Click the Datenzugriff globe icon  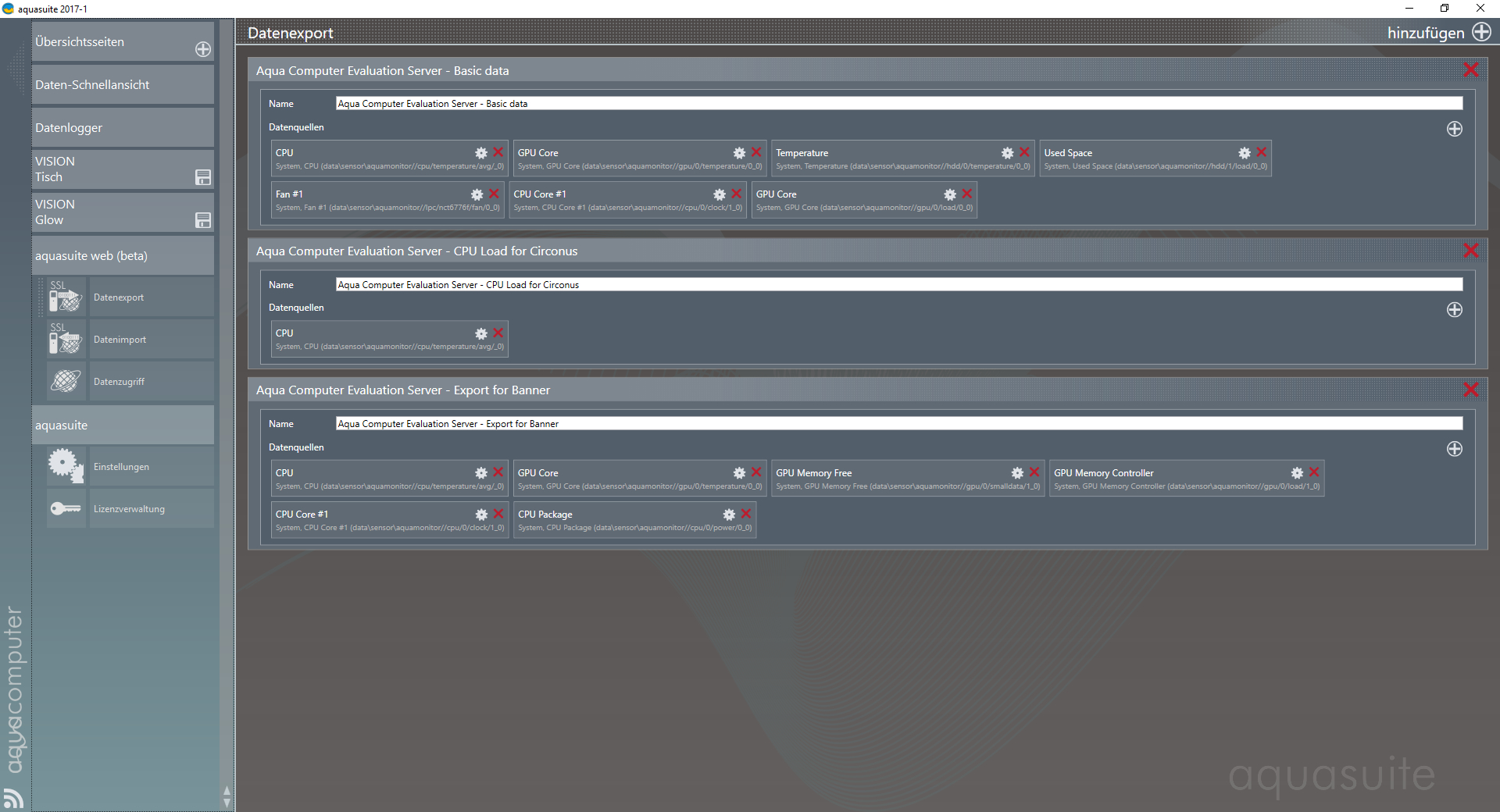click(x=66, y=381)
